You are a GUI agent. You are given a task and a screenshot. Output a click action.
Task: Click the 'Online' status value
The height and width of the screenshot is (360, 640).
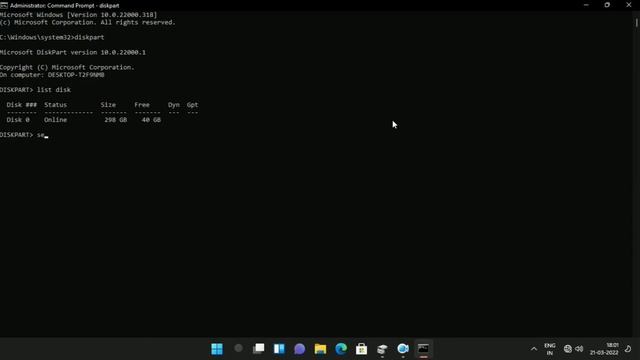click(x=56, y=120)
